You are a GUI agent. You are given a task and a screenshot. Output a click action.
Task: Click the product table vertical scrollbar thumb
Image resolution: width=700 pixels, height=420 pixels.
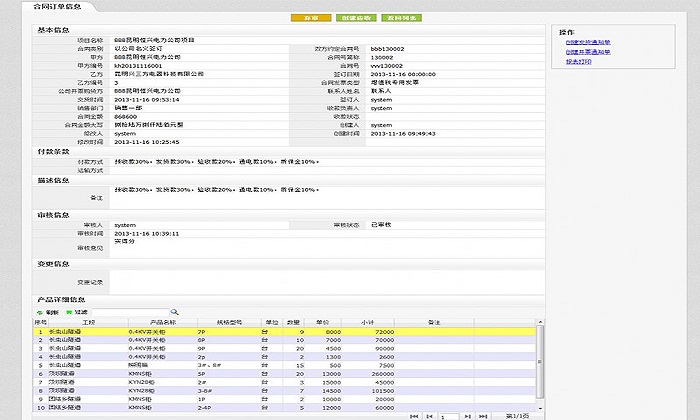(540, 362)
